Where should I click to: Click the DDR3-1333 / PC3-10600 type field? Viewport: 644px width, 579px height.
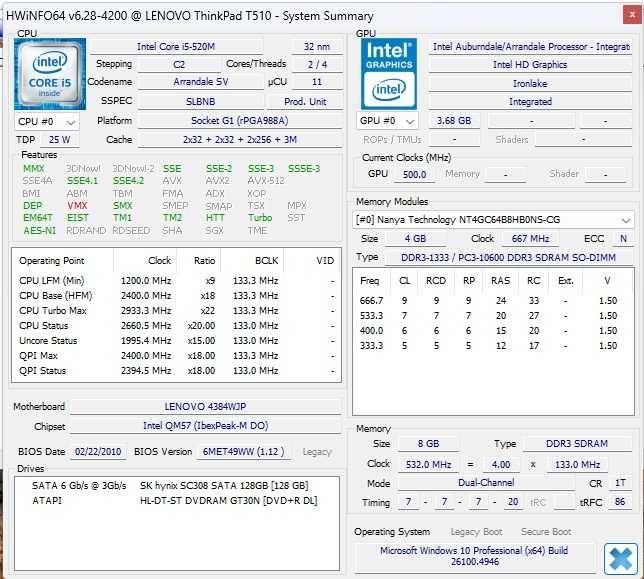pos(508,257)
